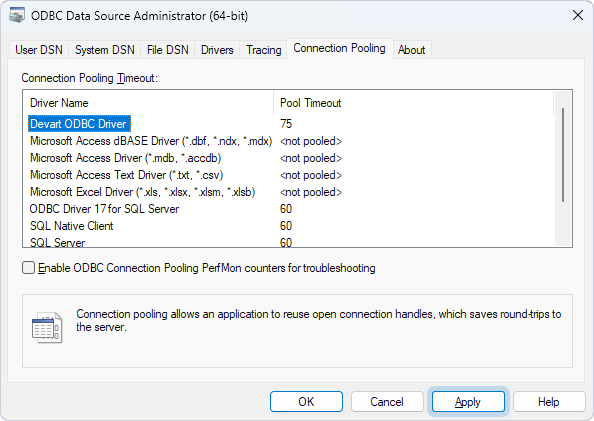Image resolution: width=594 pixels, height=421 pixels.
Task: Click the 60 timeout for the SQL Server row
Action: 286,243
